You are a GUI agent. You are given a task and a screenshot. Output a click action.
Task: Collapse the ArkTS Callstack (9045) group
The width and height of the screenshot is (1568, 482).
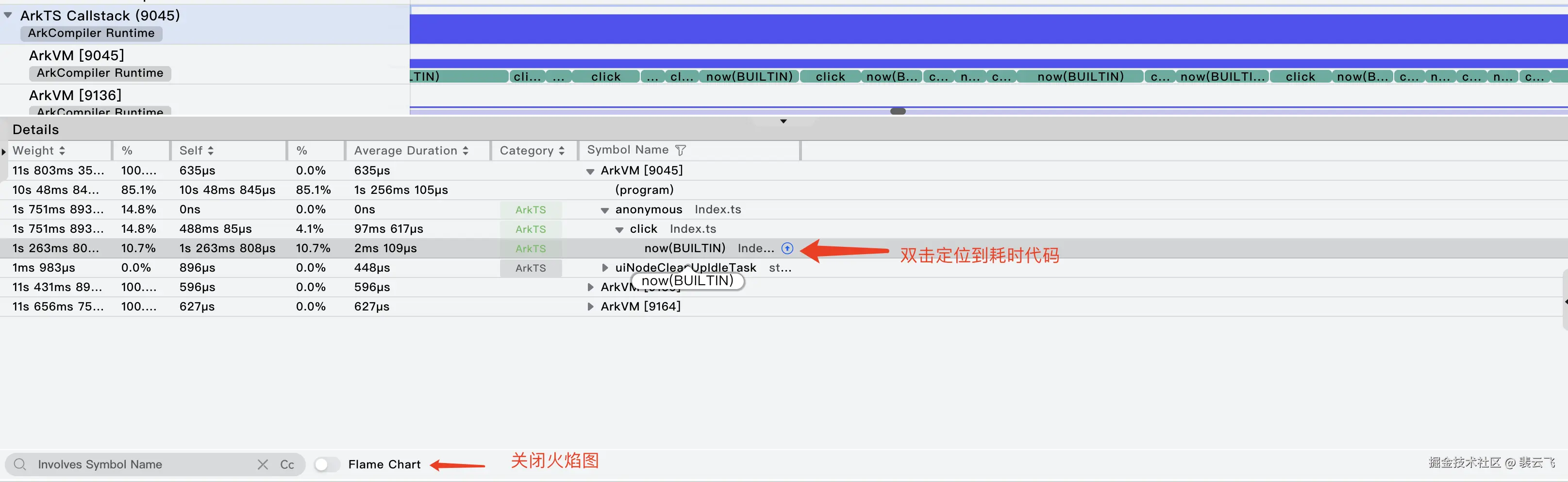[8, 15]
